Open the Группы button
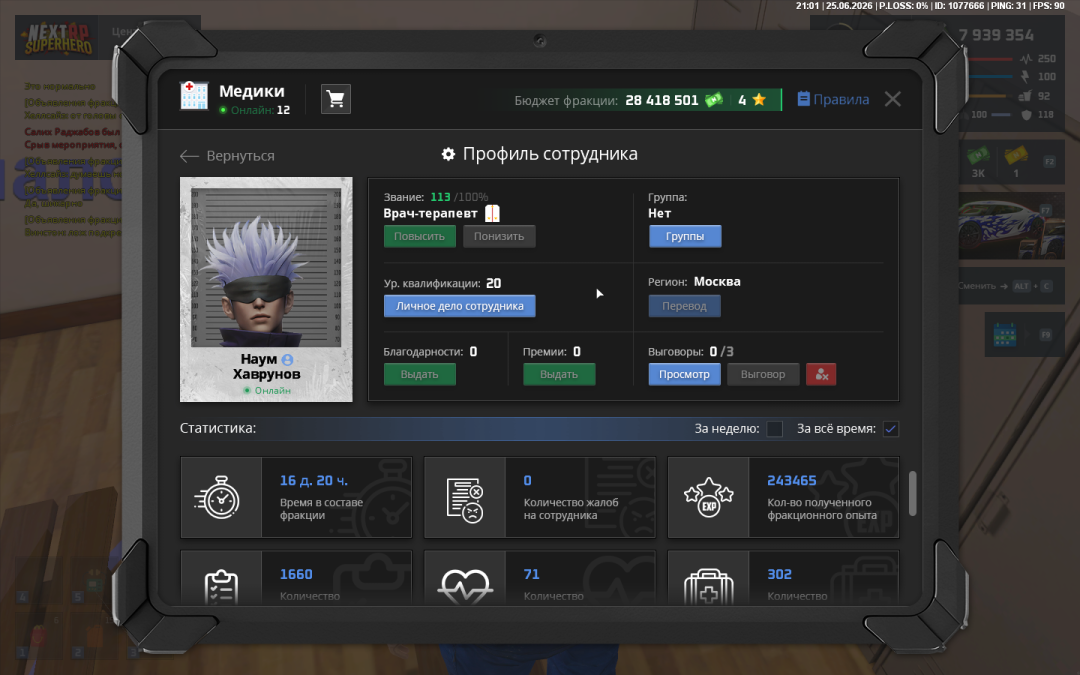The image size is (1080, 675). pyautogui.click(x=685, y=236)
